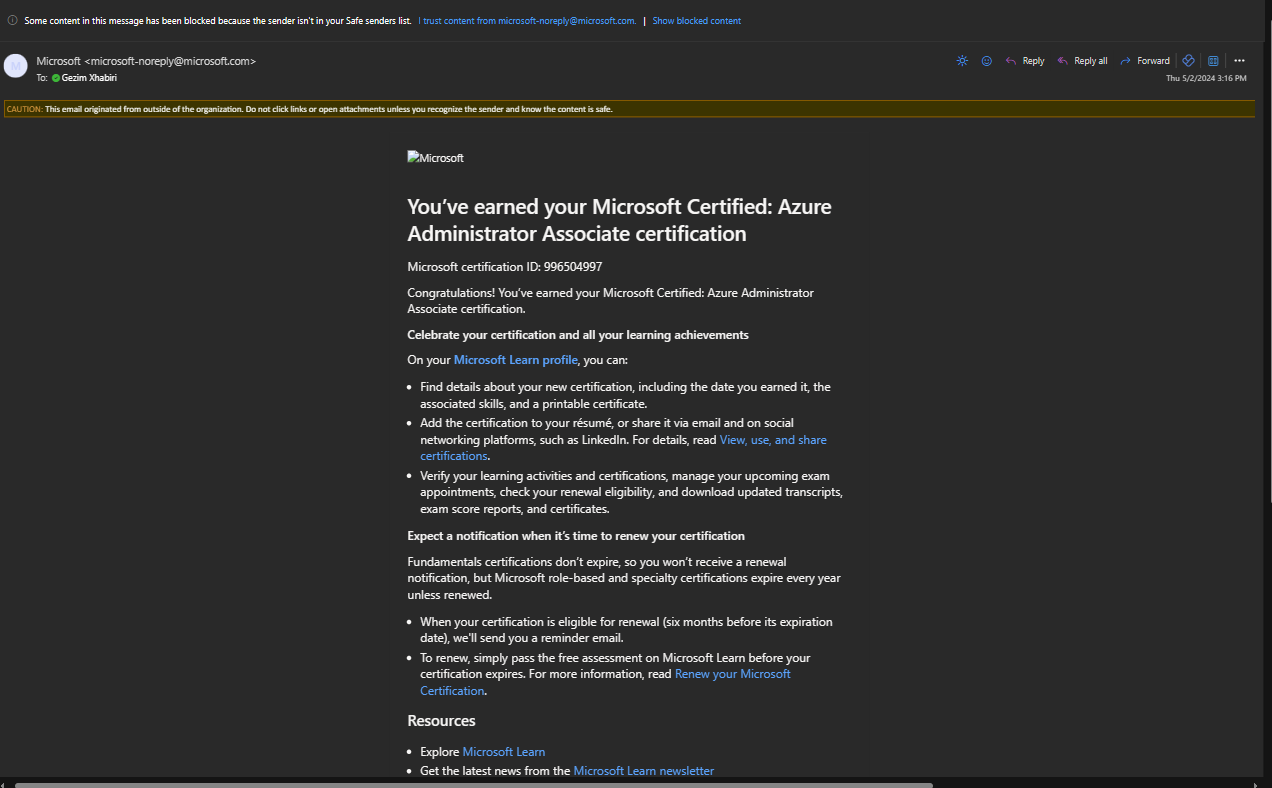
Task: Click the certification ID 996504997 text
Action: (573, 267)
